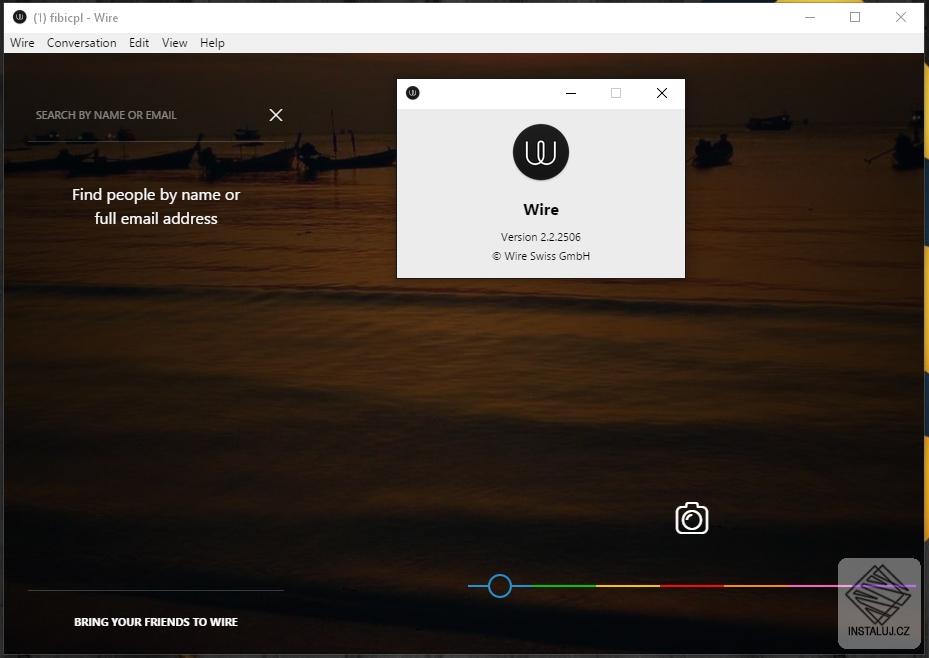Choose the orange accent color segment
Image resolution: width=929 pixels, height=658 pixels.
[x=756, y=586]
